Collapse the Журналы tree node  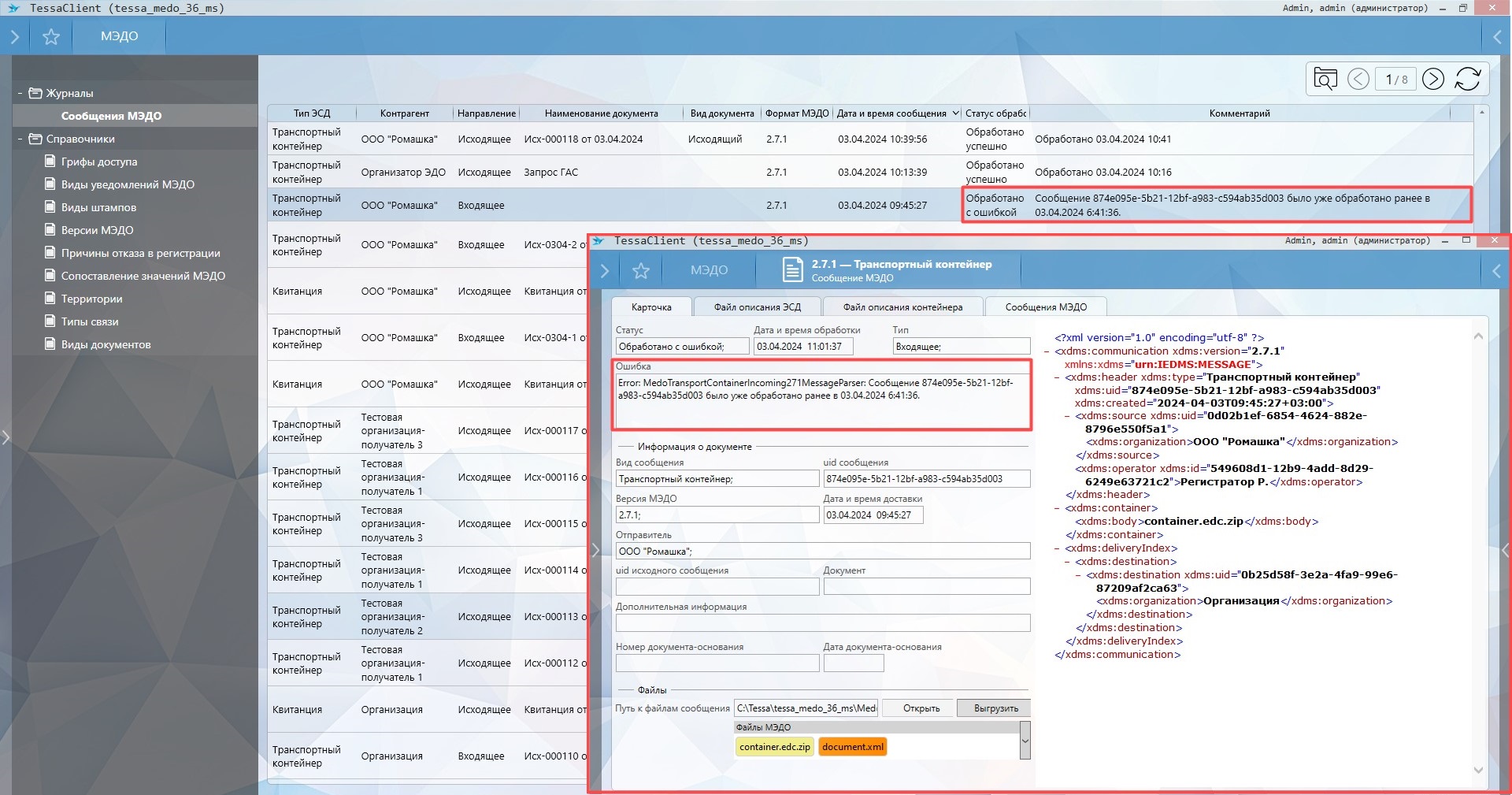click(20, 93)
